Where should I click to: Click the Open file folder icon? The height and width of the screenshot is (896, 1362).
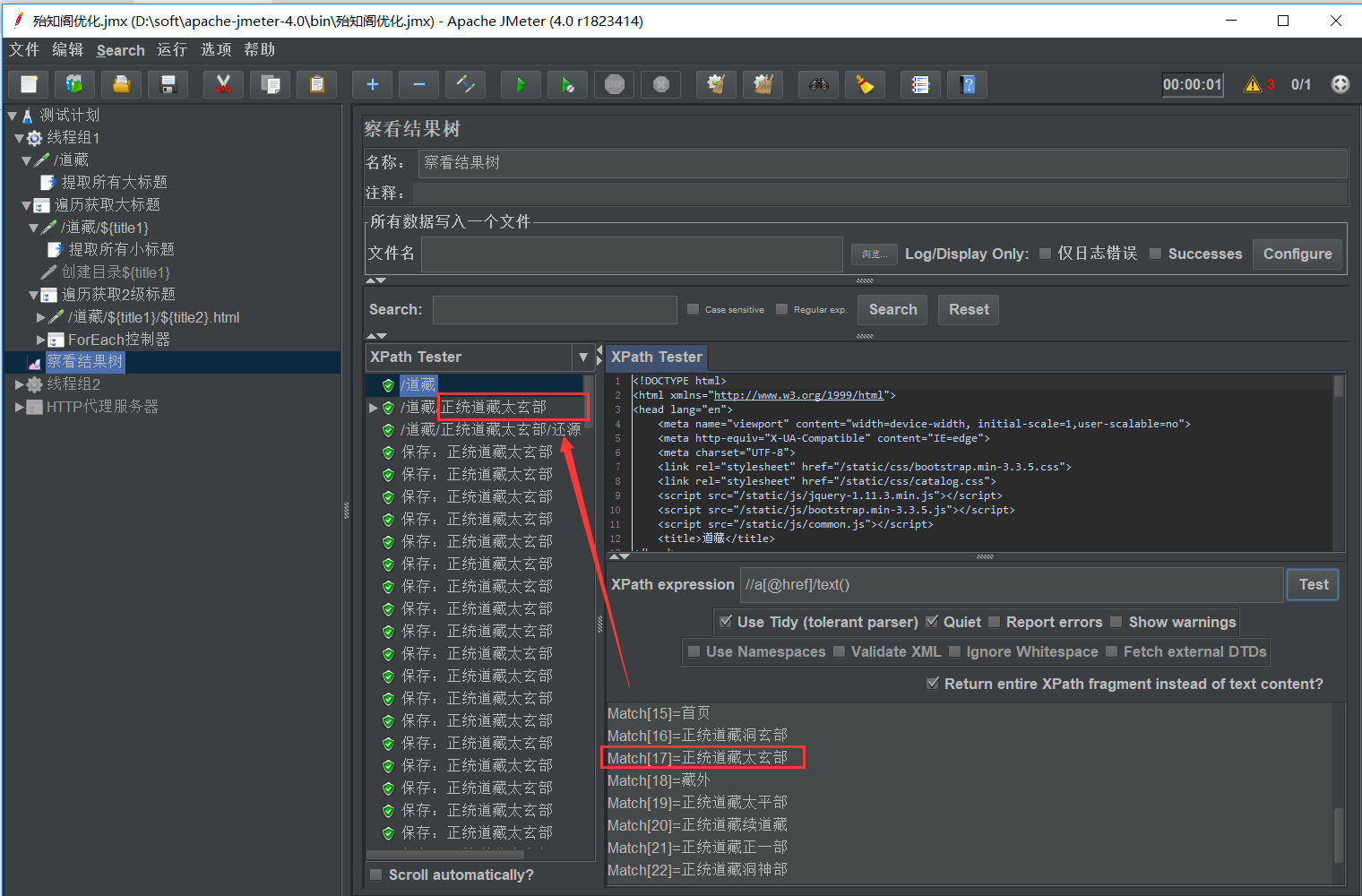point(121,84)
